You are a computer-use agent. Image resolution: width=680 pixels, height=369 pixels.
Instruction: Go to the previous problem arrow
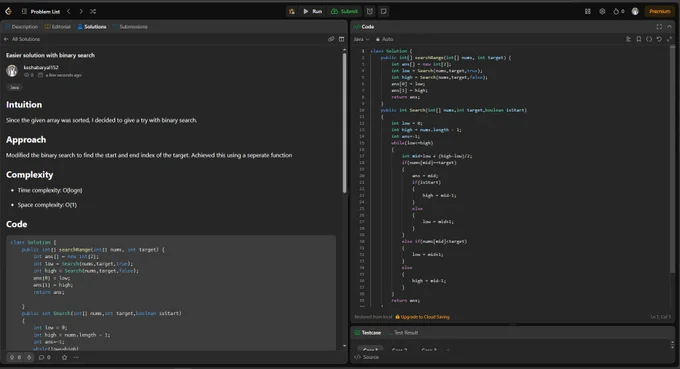pos(69,11)
